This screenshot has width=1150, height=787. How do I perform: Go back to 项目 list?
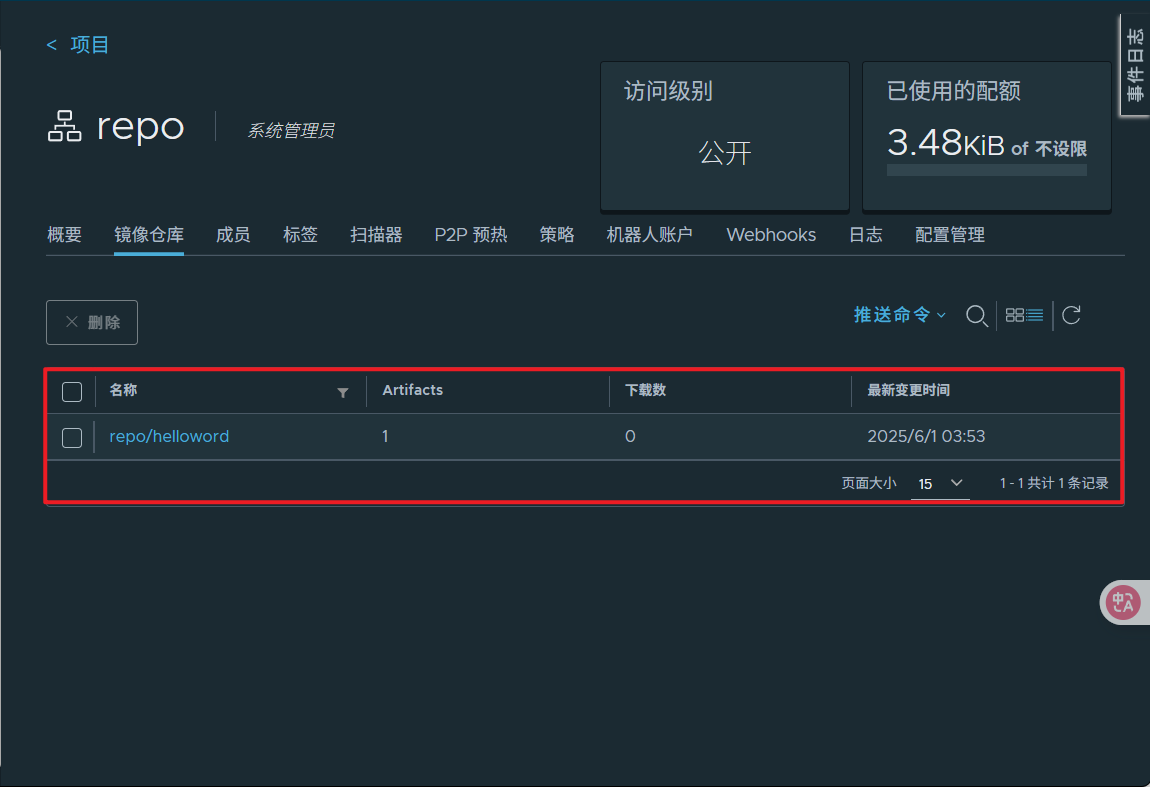79,45
